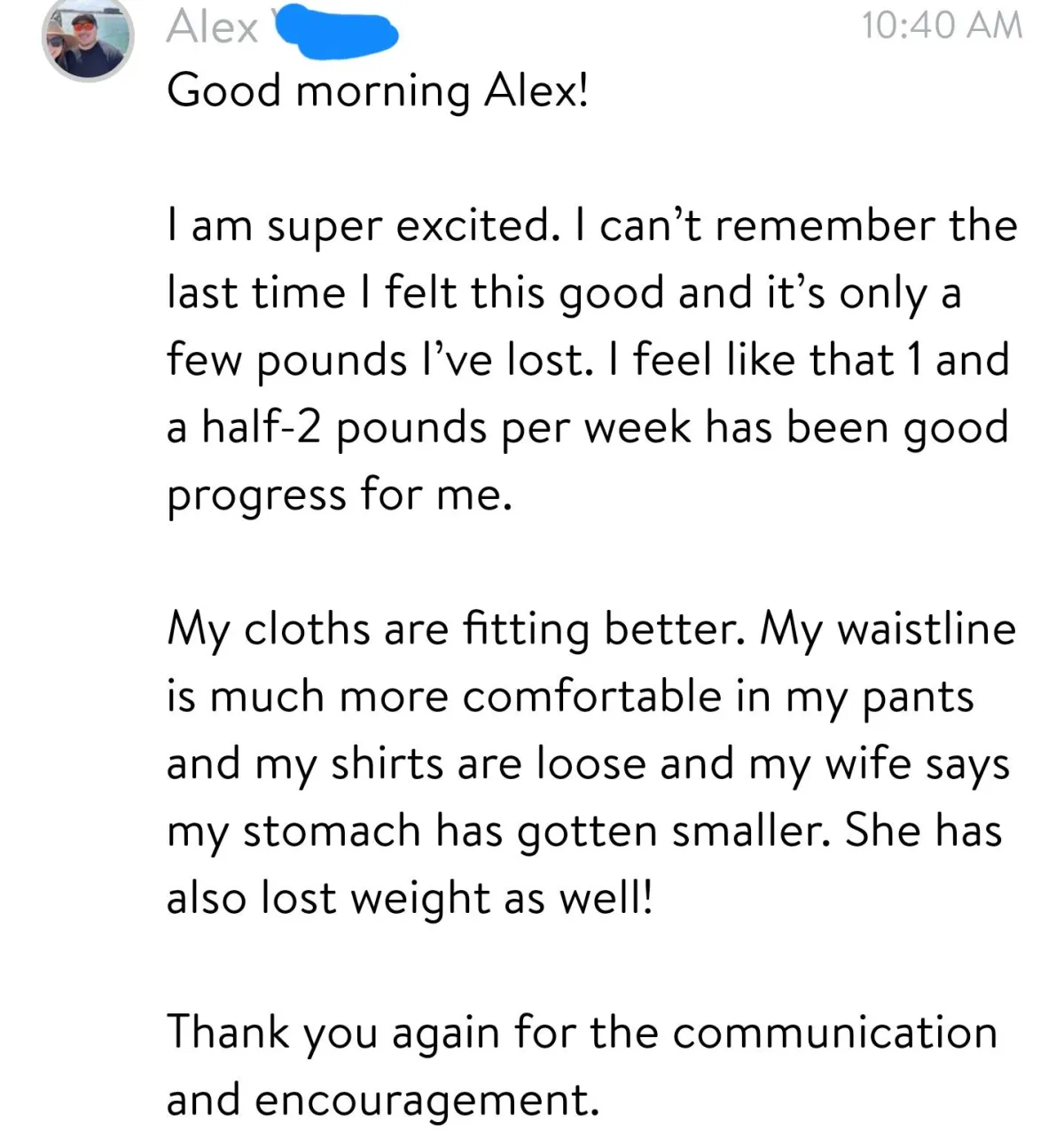Image resolution: width=1064 pixels, height=1131 pixels.
Task: Tap the word "shirts" in the message body
Action: 387,764
